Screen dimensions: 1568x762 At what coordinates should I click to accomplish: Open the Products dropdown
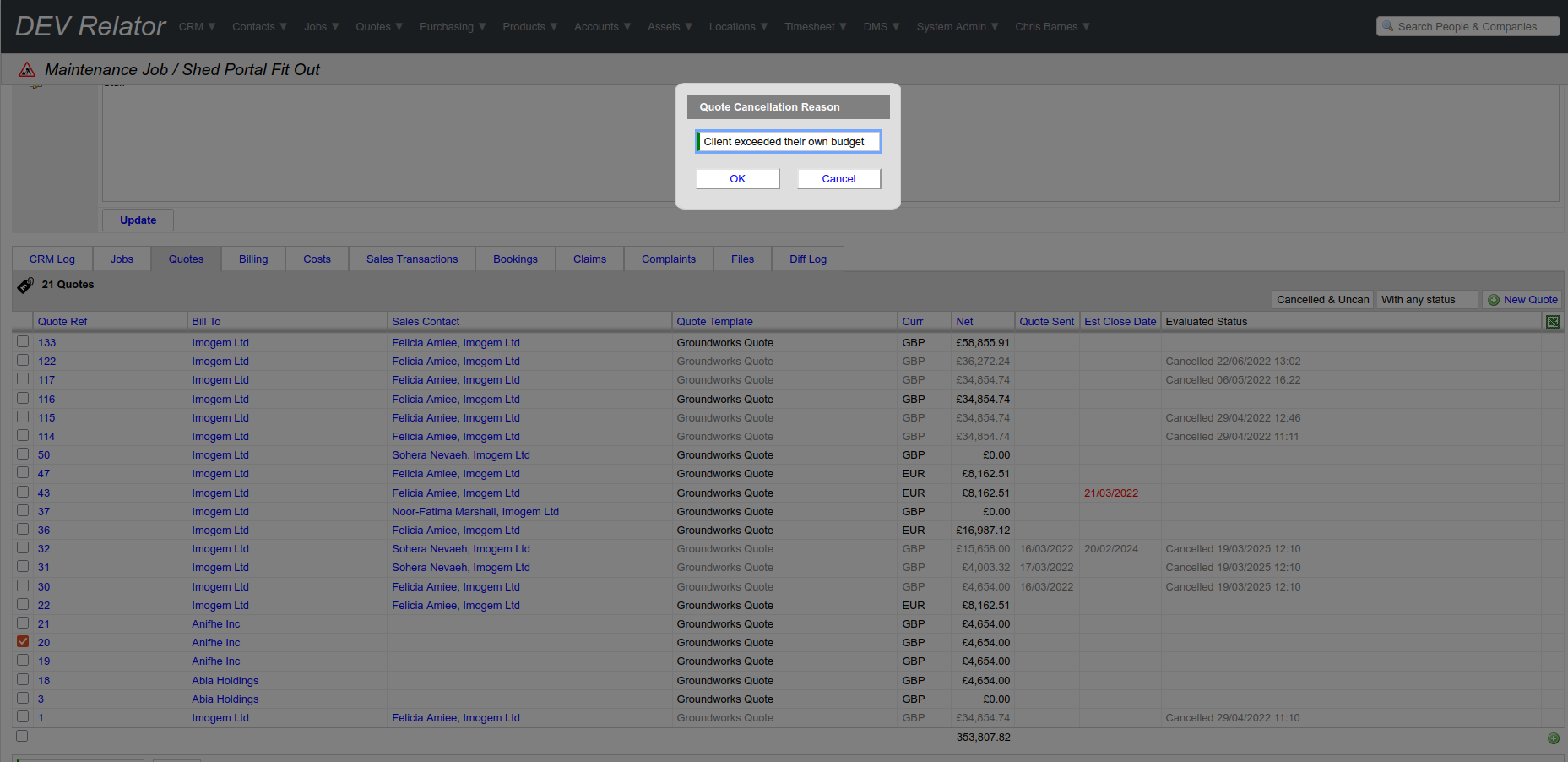[x=530, y=27]
